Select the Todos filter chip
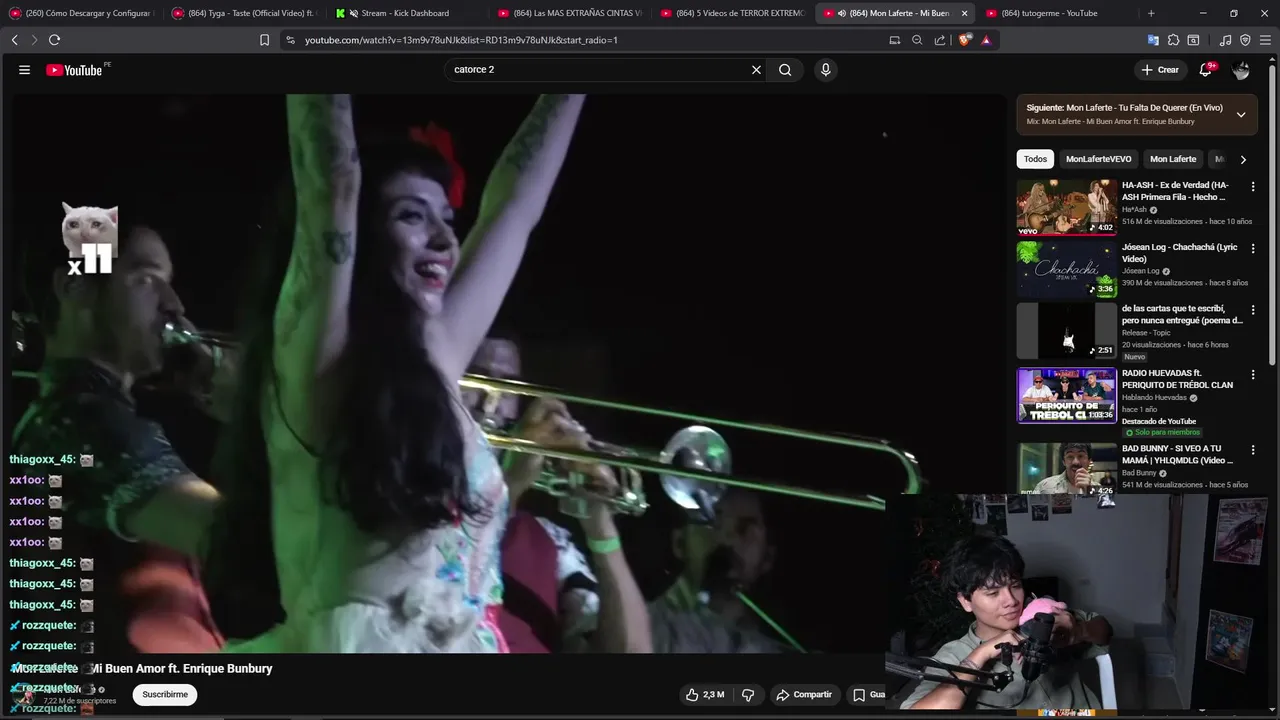The image size is (1280, 720). pyautogui.click(x=1035, y=159)
